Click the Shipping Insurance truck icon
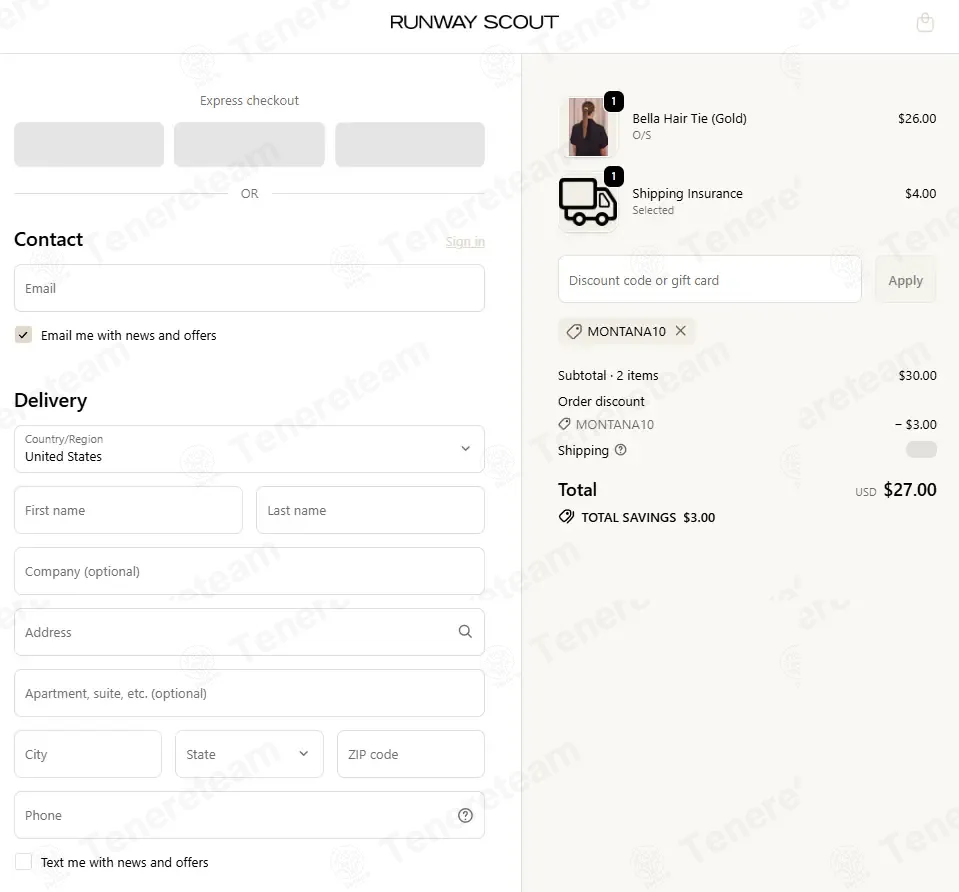The height and width of the screenshot is (892, 959). point(587,201)
